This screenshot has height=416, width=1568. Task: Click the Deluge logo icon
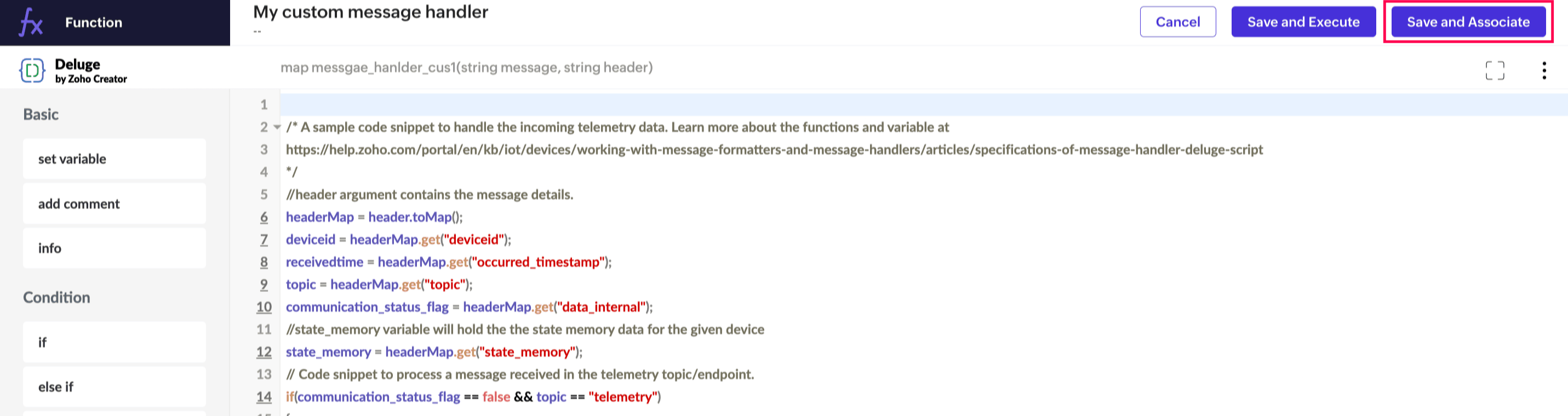[32, 71]
